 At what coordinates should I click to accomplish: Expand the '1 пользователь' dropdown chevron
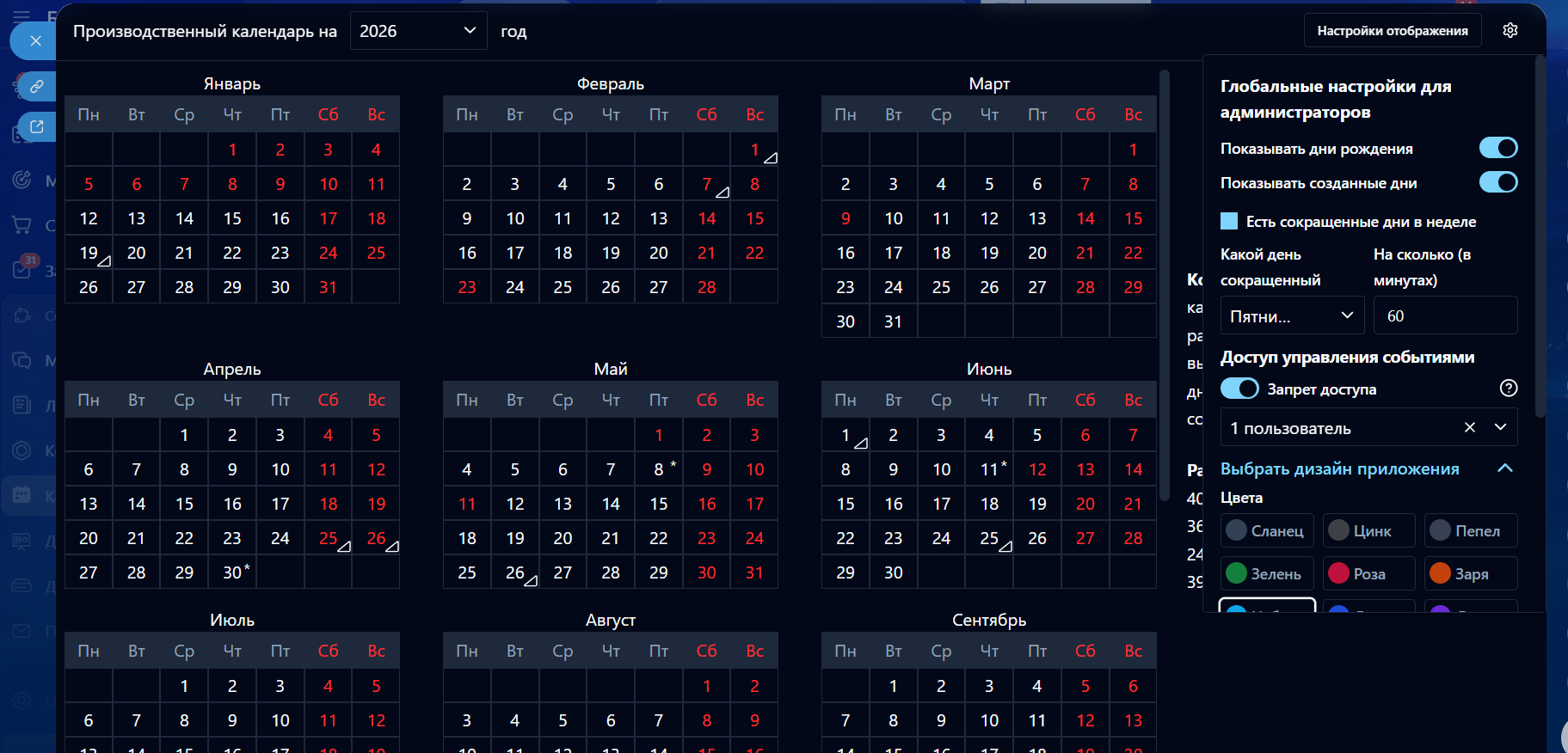point(1501,427)
